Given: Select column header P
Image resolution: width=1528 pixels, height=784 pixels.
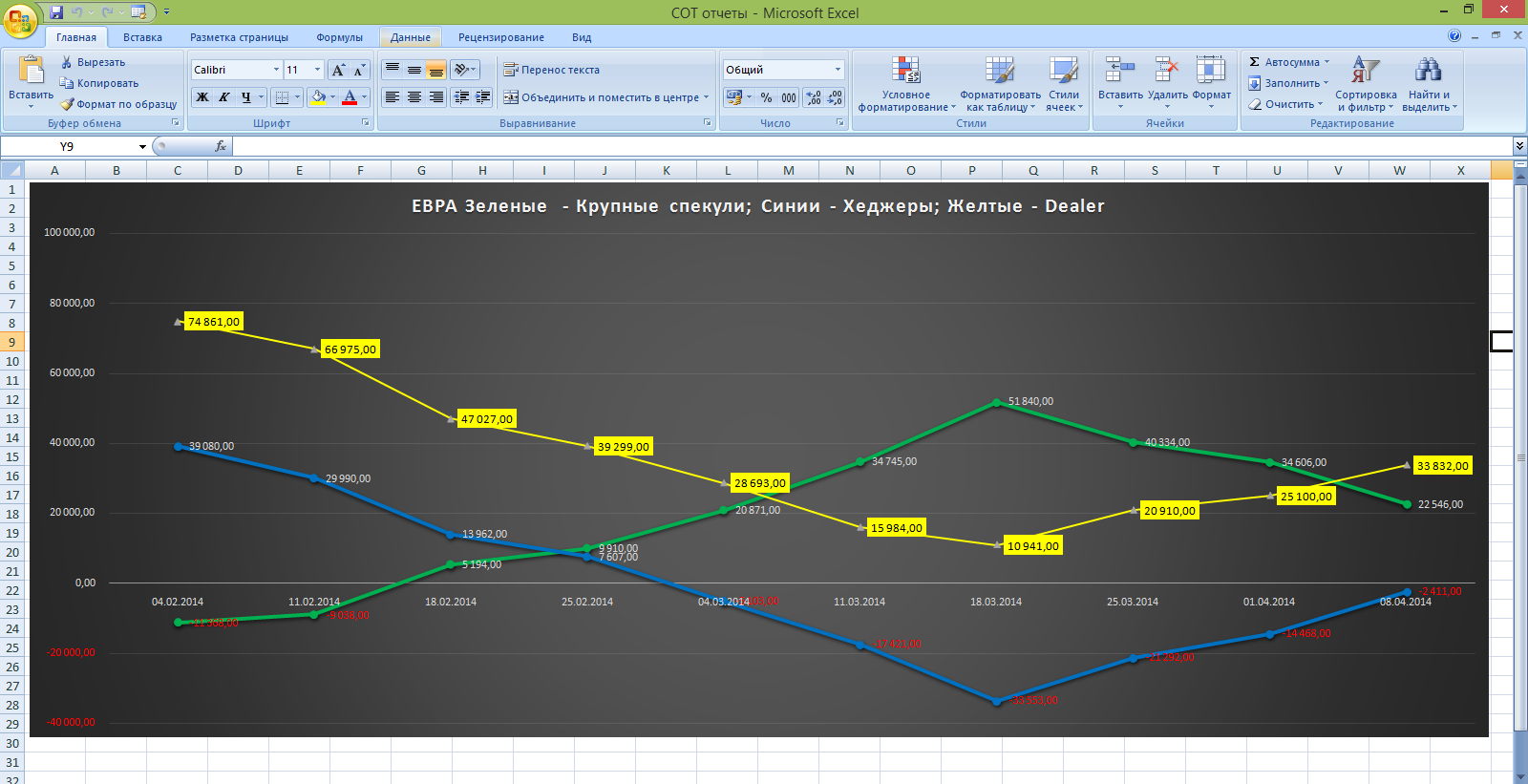Looking at the screenshot, I should click(x=972, y=170).
